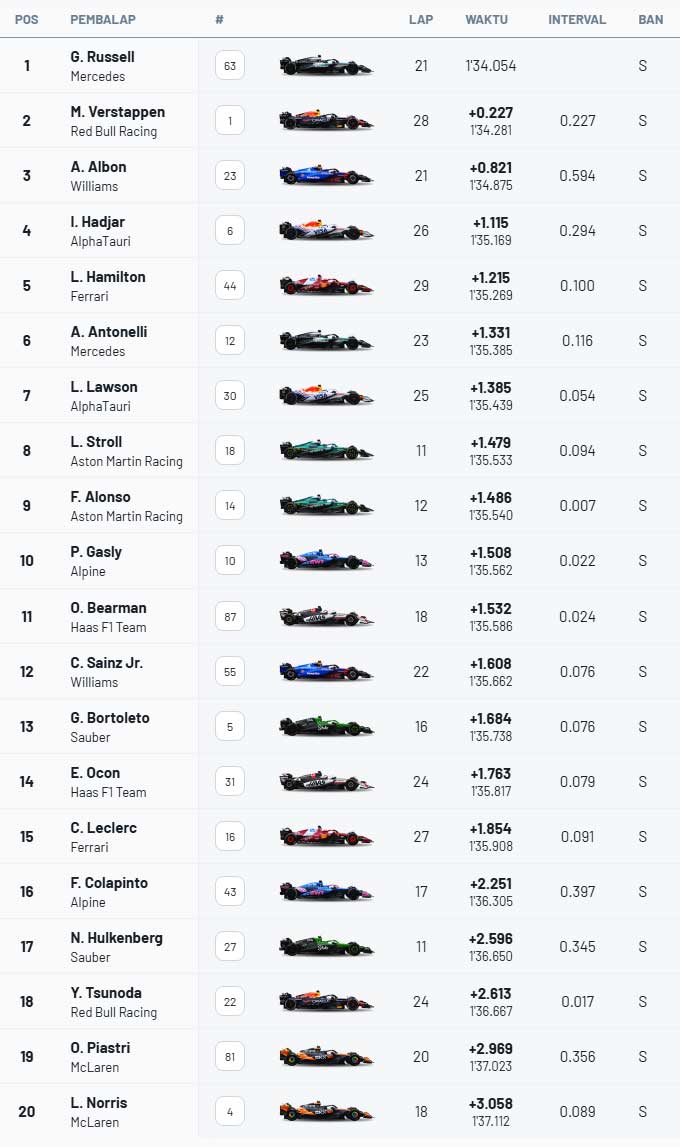Click Bortoleto's Sauber car icon
This screenshot has width=680, height=1147.
325,727
